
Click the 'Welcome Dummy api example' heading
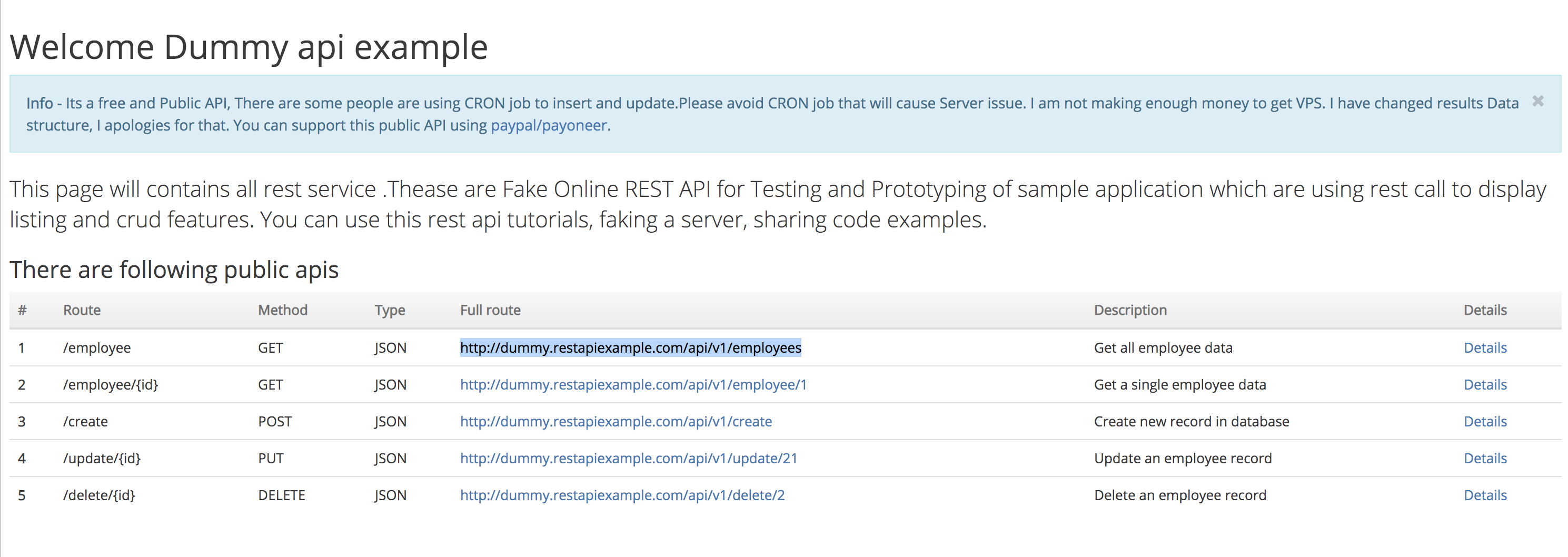(x=249, y=47)
